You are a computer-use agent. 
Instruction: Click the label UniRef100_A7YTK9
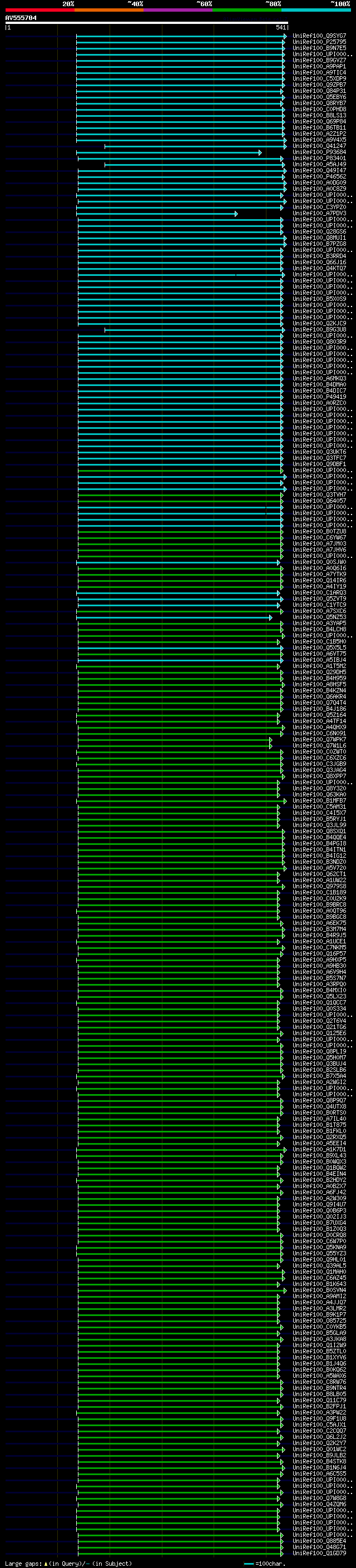coord(319,575)
